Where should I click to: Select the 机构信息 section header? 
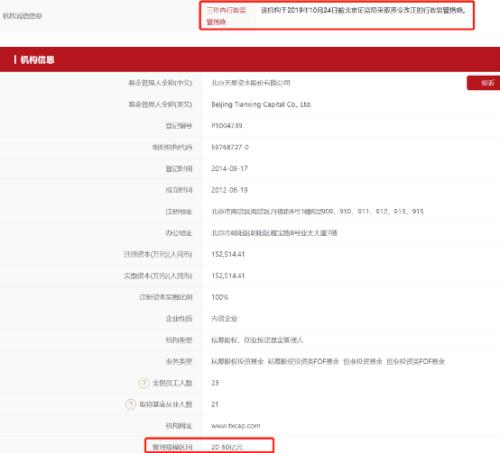(37, 60)
